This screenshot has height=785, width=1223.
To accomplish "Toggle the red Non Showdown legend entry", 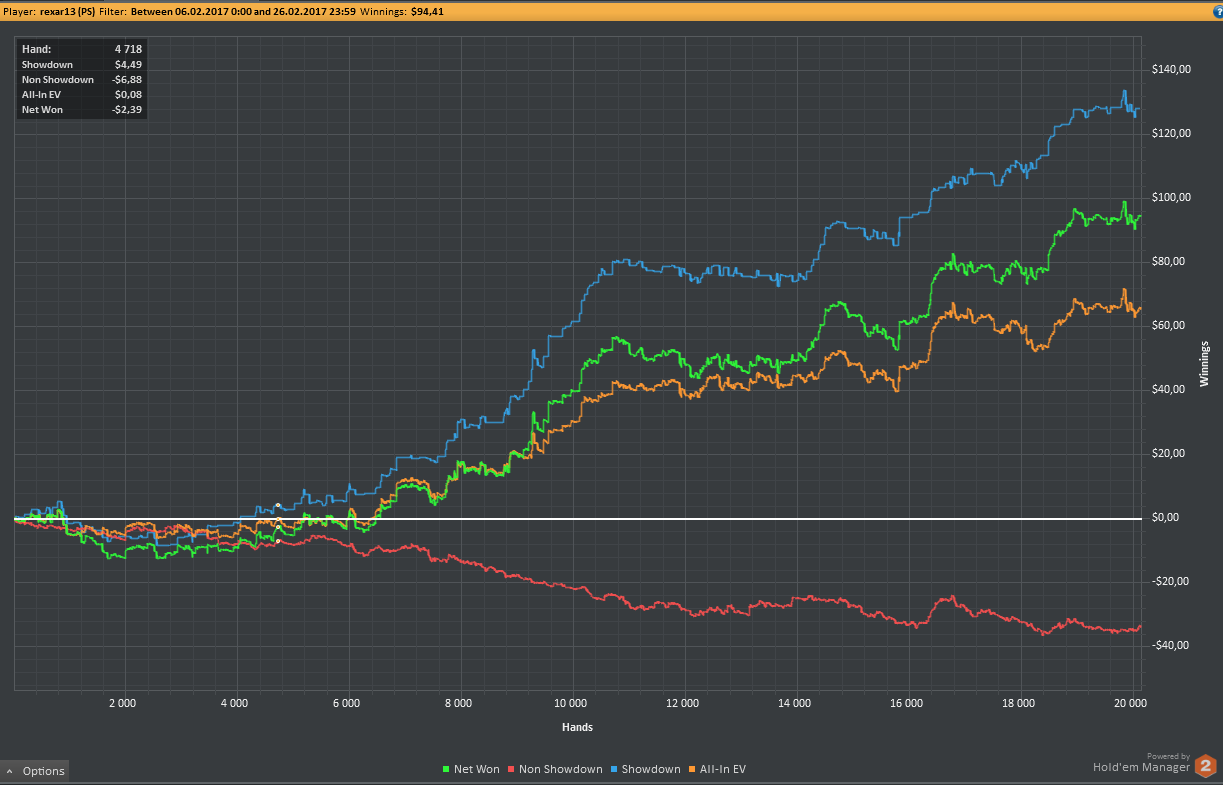I will pos(556,769).
